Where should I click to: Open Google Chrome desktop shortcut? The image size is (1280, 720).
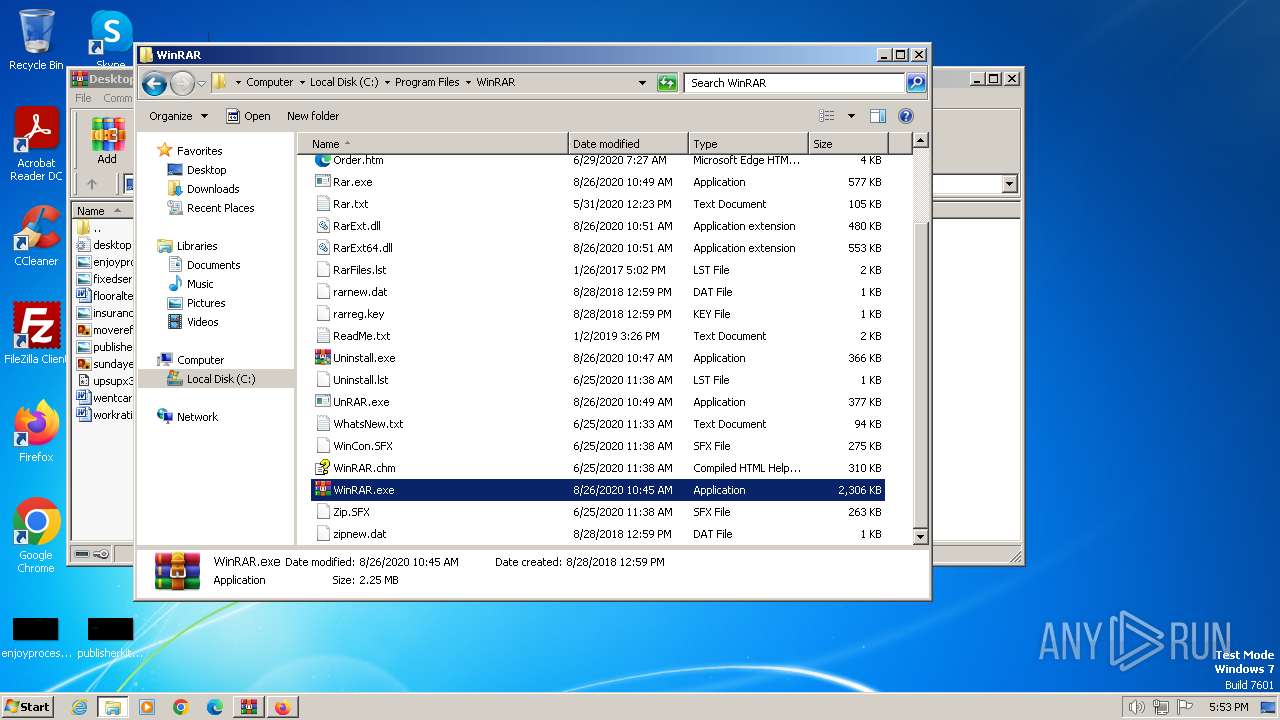click(x=36, y=536)
